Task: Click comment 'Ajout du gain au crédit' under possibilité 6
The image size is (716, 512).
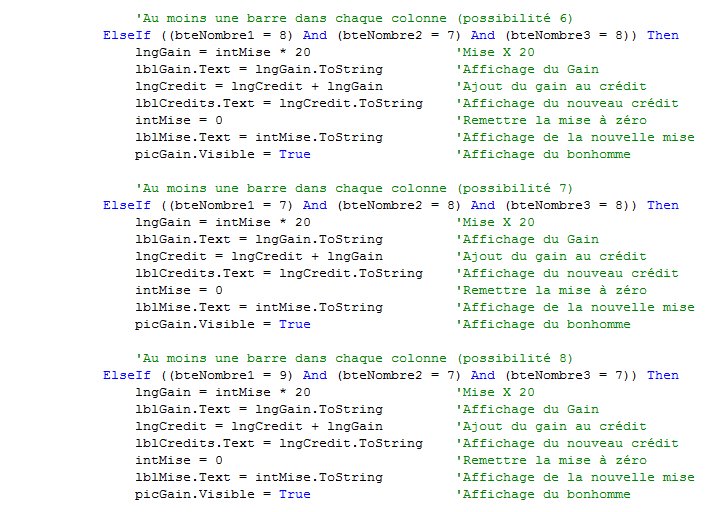Action: point(552,86)
